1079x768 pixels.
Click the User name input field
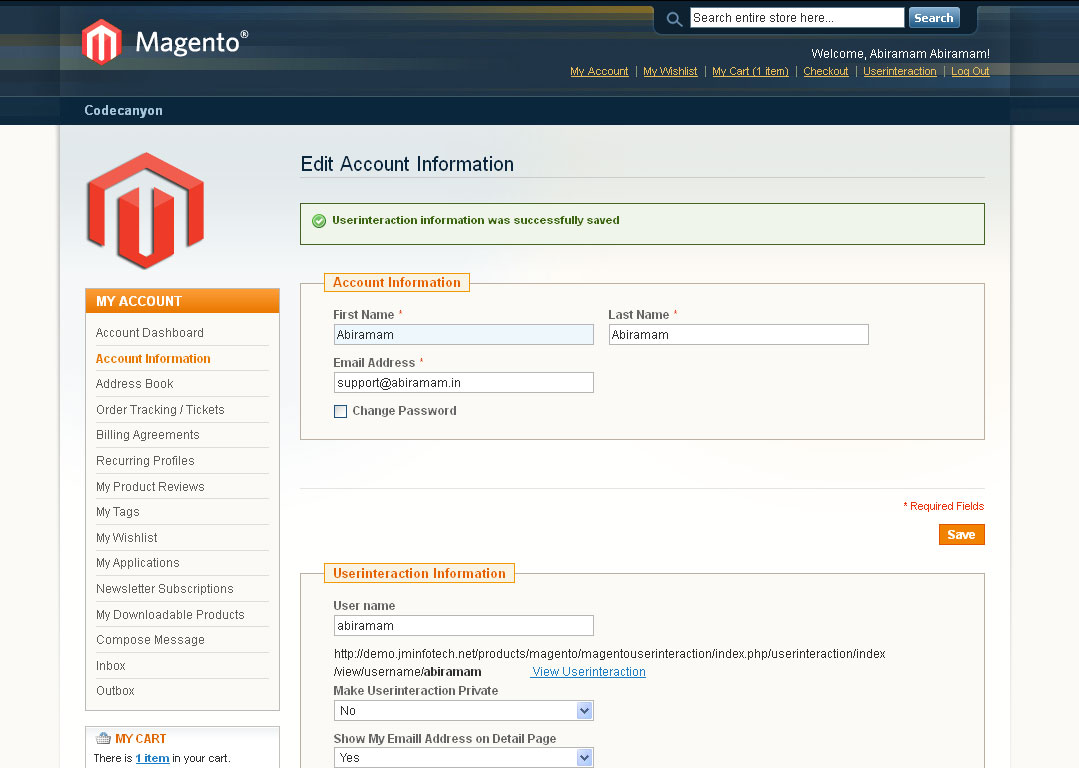point(463,626)
